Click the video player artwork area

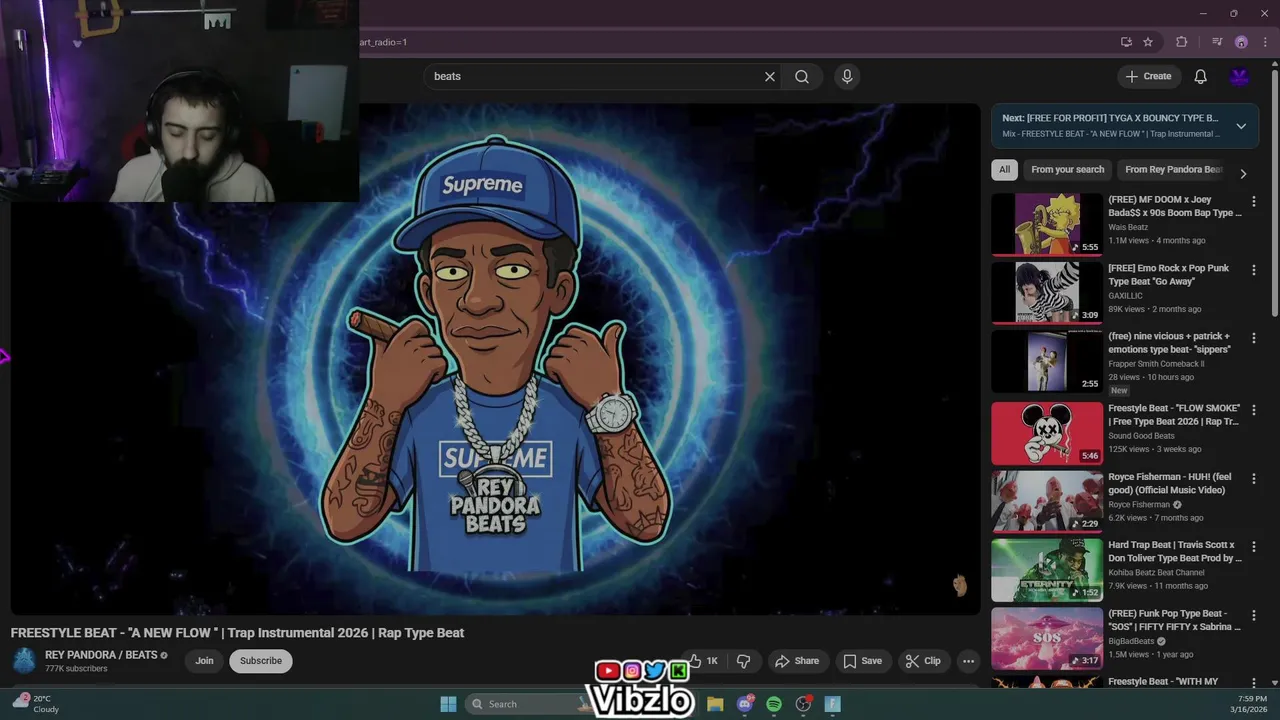(x=495, y=360)
